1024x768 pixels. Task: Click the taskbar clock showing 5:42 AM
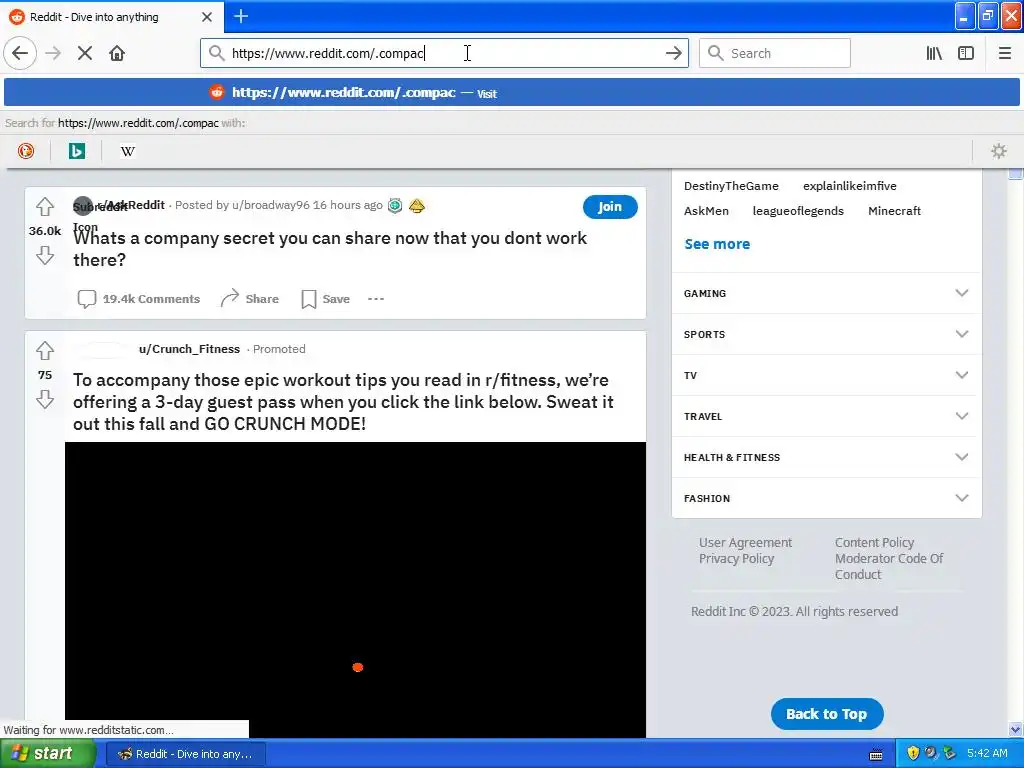[987, 754]
